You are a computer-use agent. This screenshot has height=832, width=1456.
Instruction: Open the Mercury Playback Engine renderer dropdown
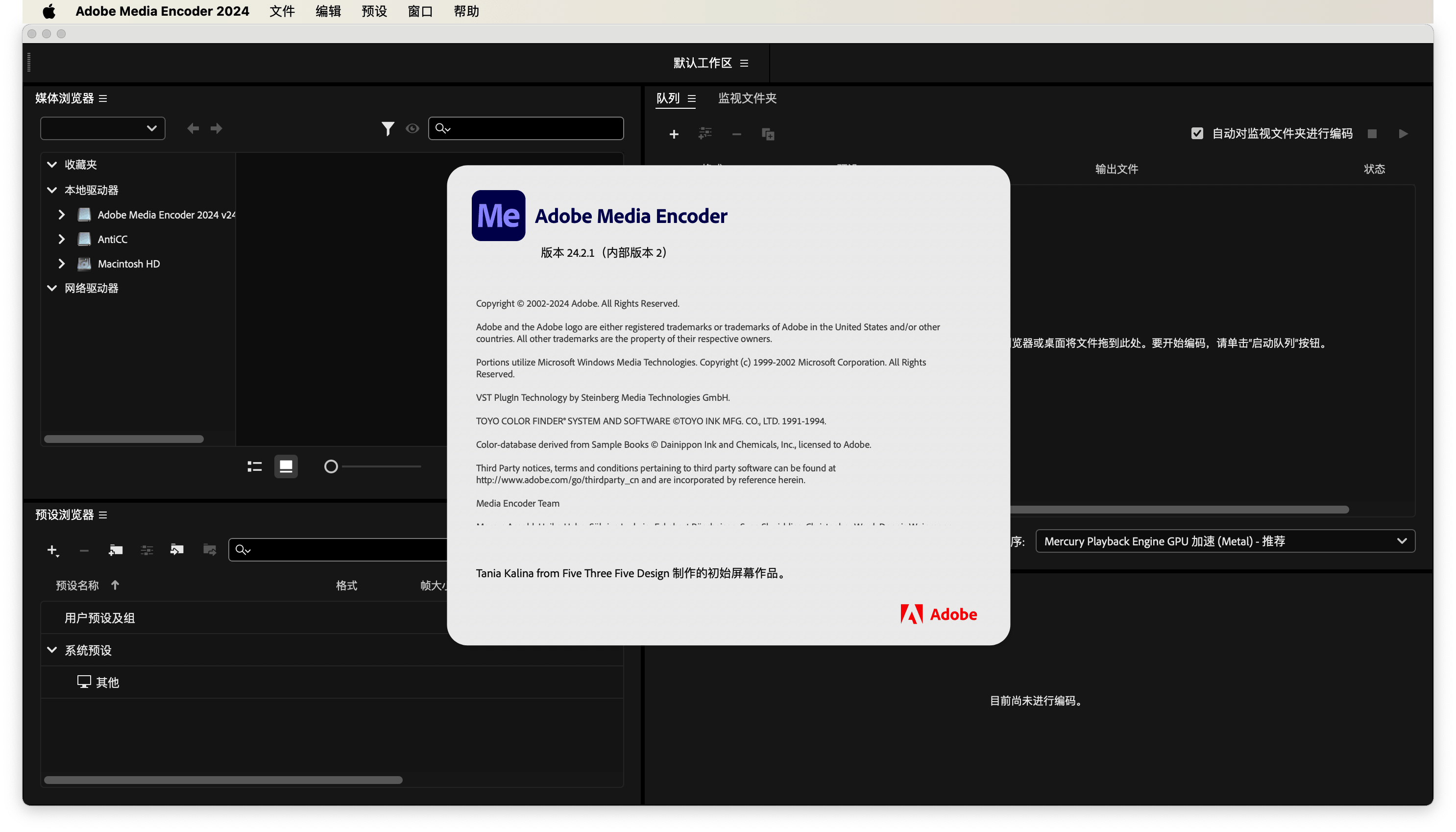coord(1225,541)
